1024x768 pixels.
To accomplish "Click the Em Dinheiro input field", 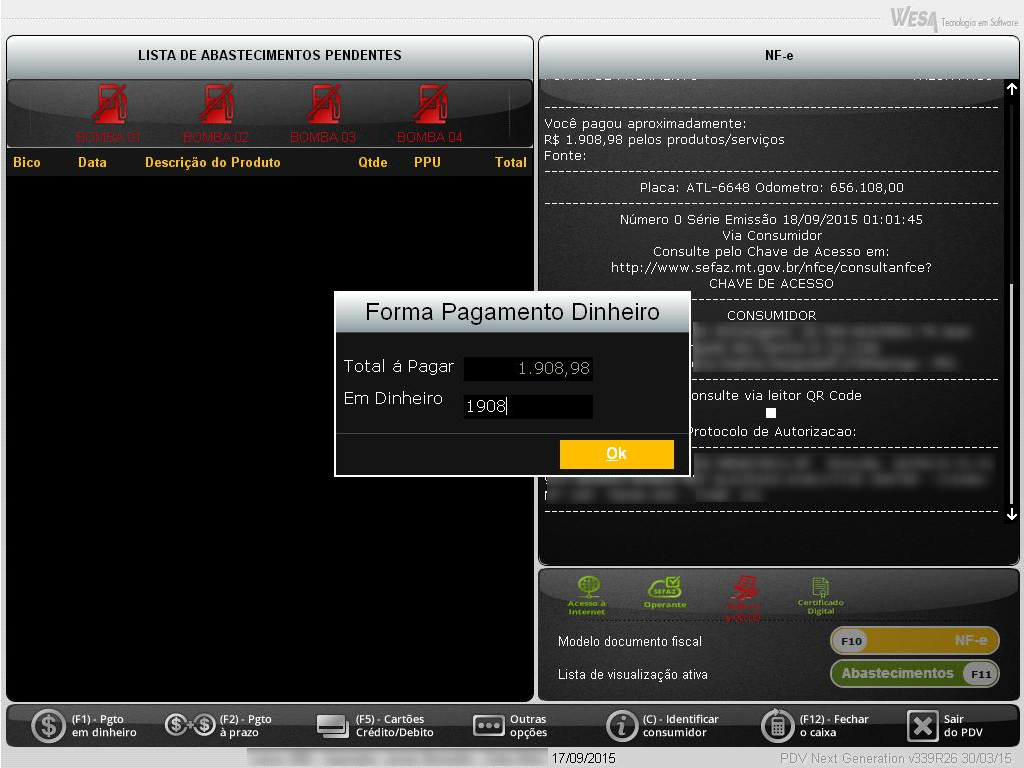I will 528,406.
